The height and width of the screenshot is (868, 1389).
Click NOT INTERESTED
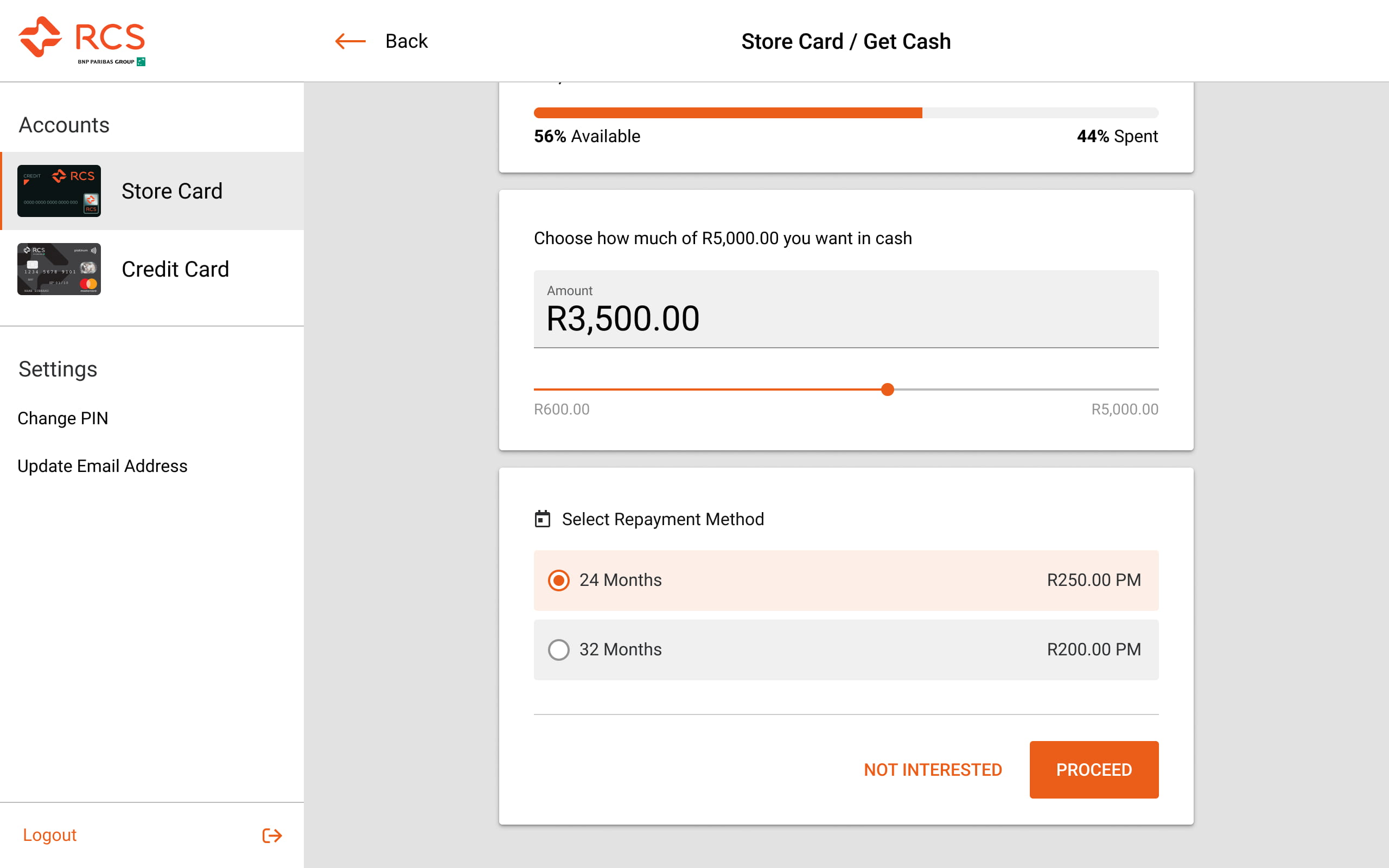[932, 769]
